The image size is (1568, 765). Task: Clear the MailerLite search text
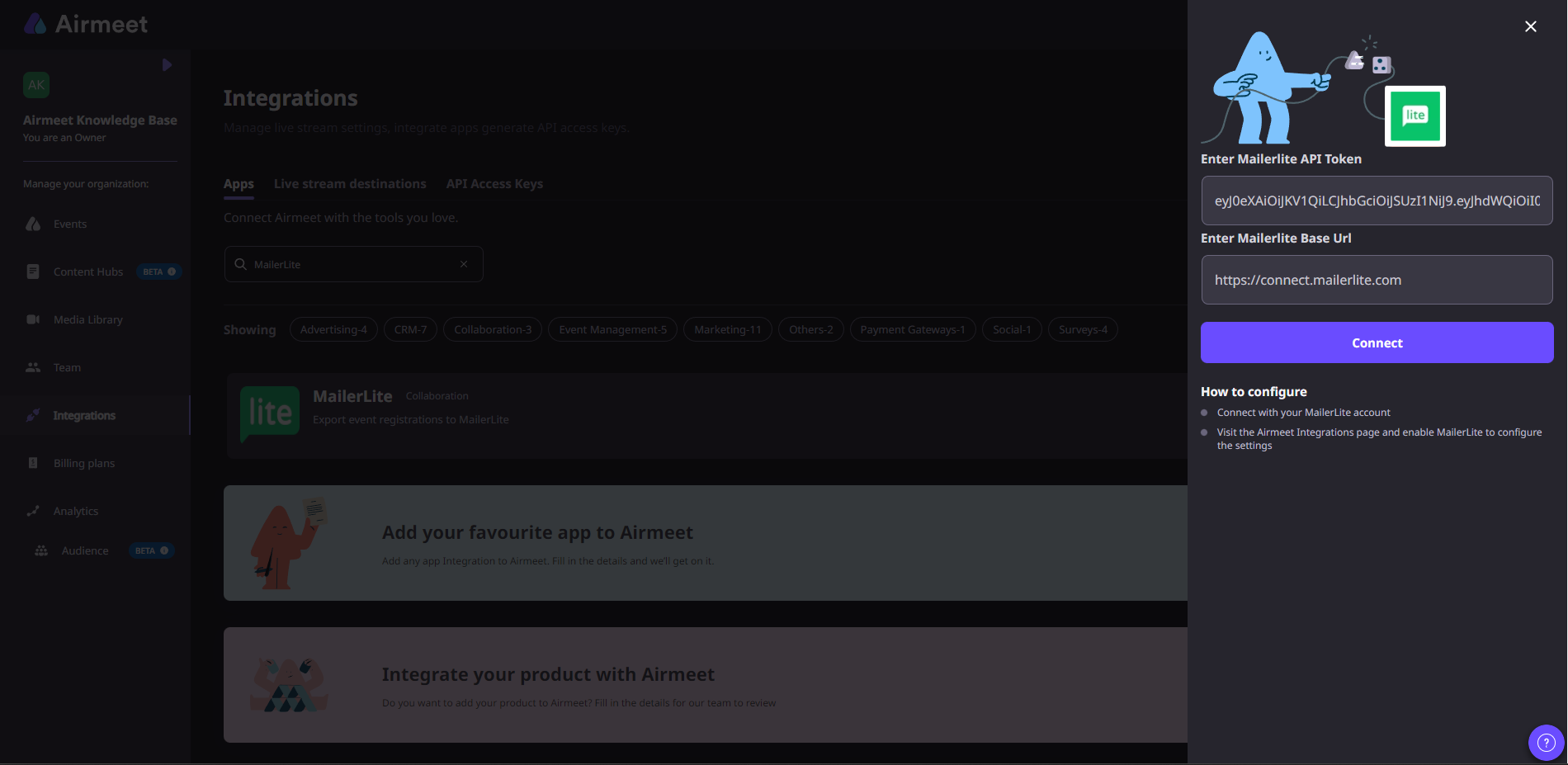pyautogui.click(x=464, y=264)
